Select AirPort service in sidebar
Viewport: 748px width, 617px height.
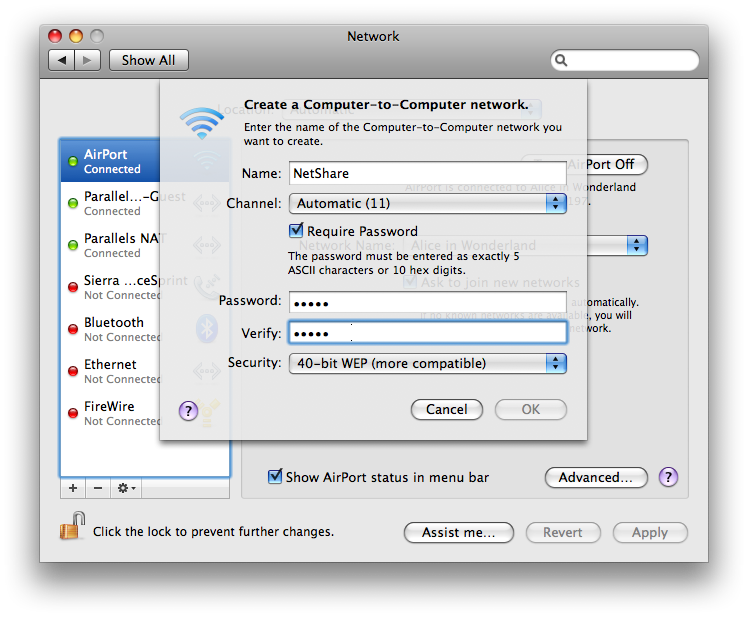point(110,161)
